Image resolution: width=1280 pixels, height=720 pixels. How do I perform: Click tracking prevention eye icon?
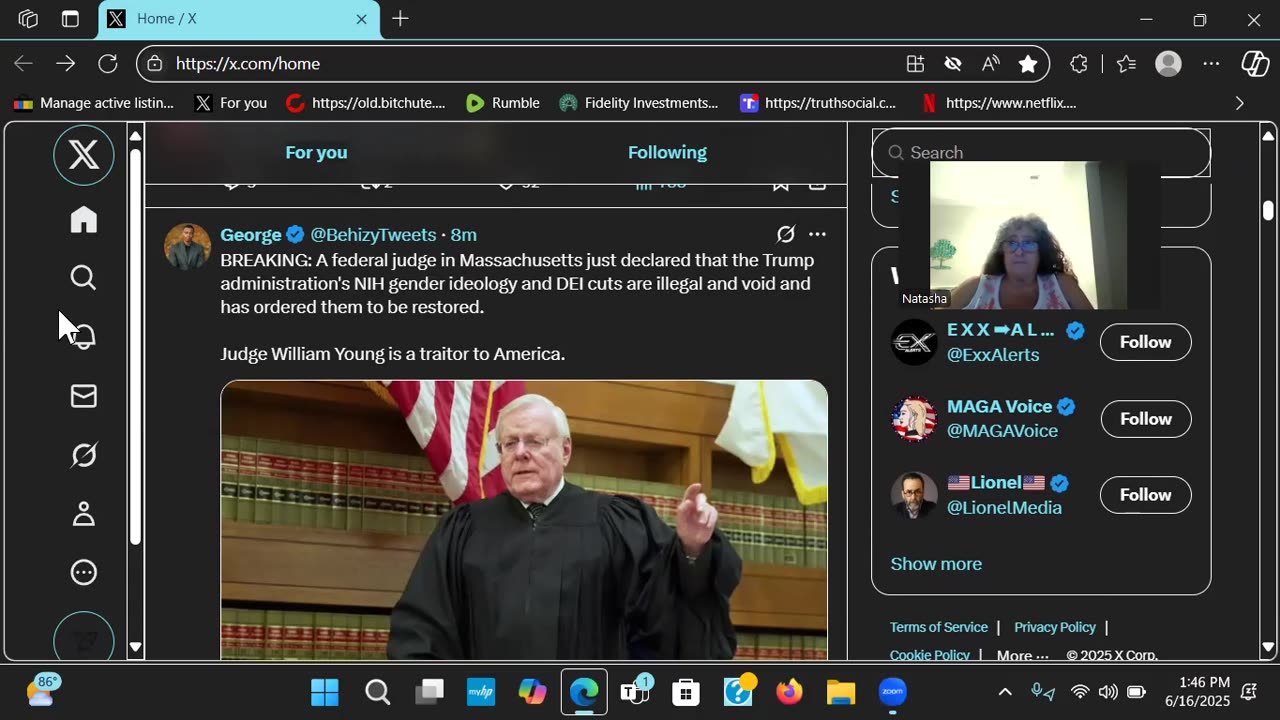coord(953,64)
